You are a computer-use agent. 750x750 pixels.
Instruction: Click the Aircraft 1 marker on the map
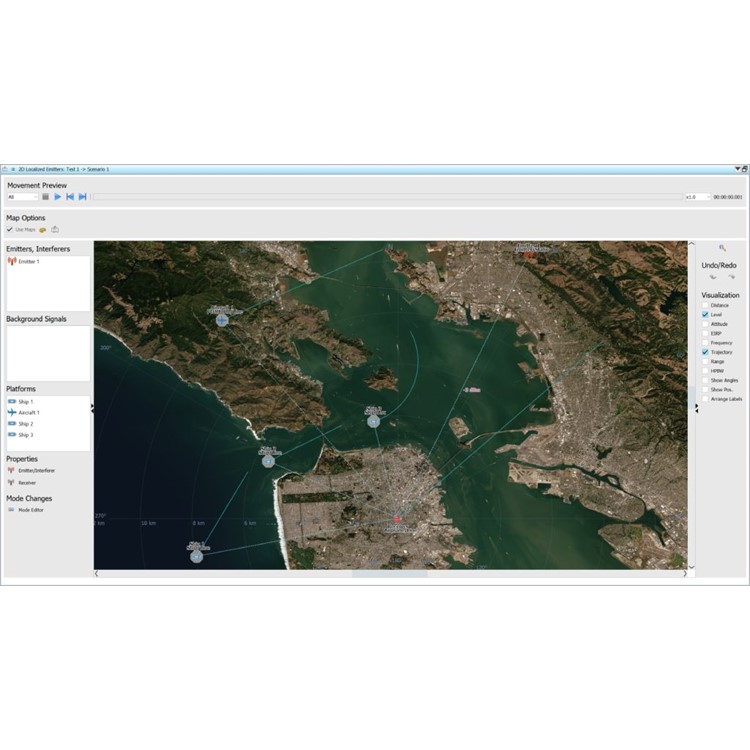pos(221,320)
